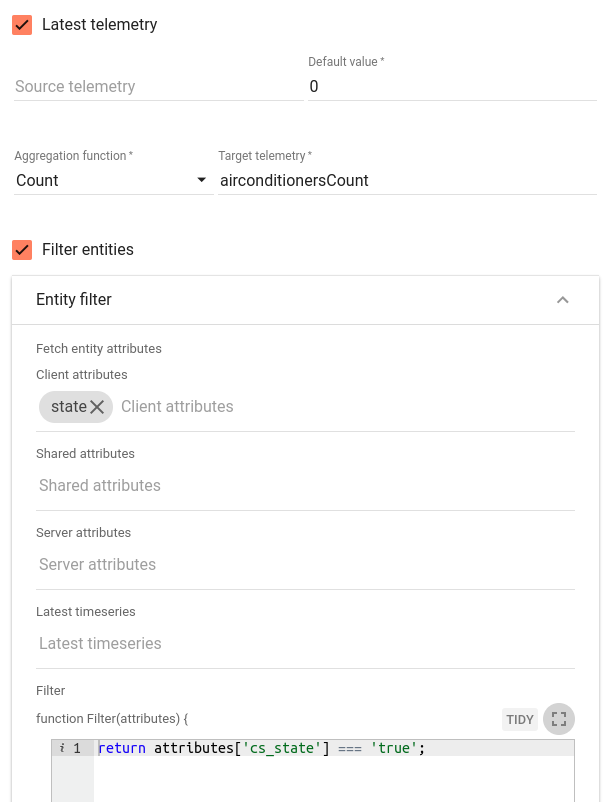Remove the state chip with X icon
610x802 pixels.
tap(97, 407)
